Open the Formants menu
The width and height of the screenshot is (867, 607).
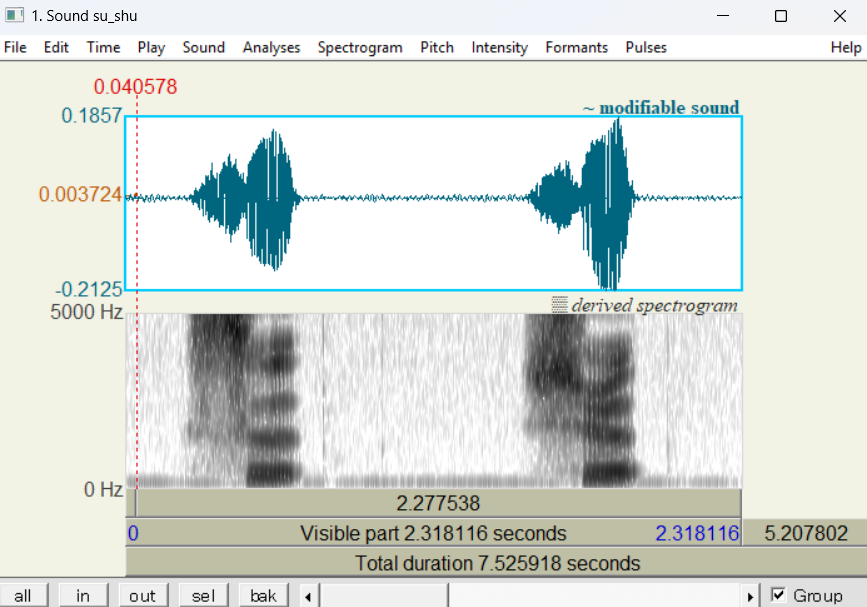(577, 48)
